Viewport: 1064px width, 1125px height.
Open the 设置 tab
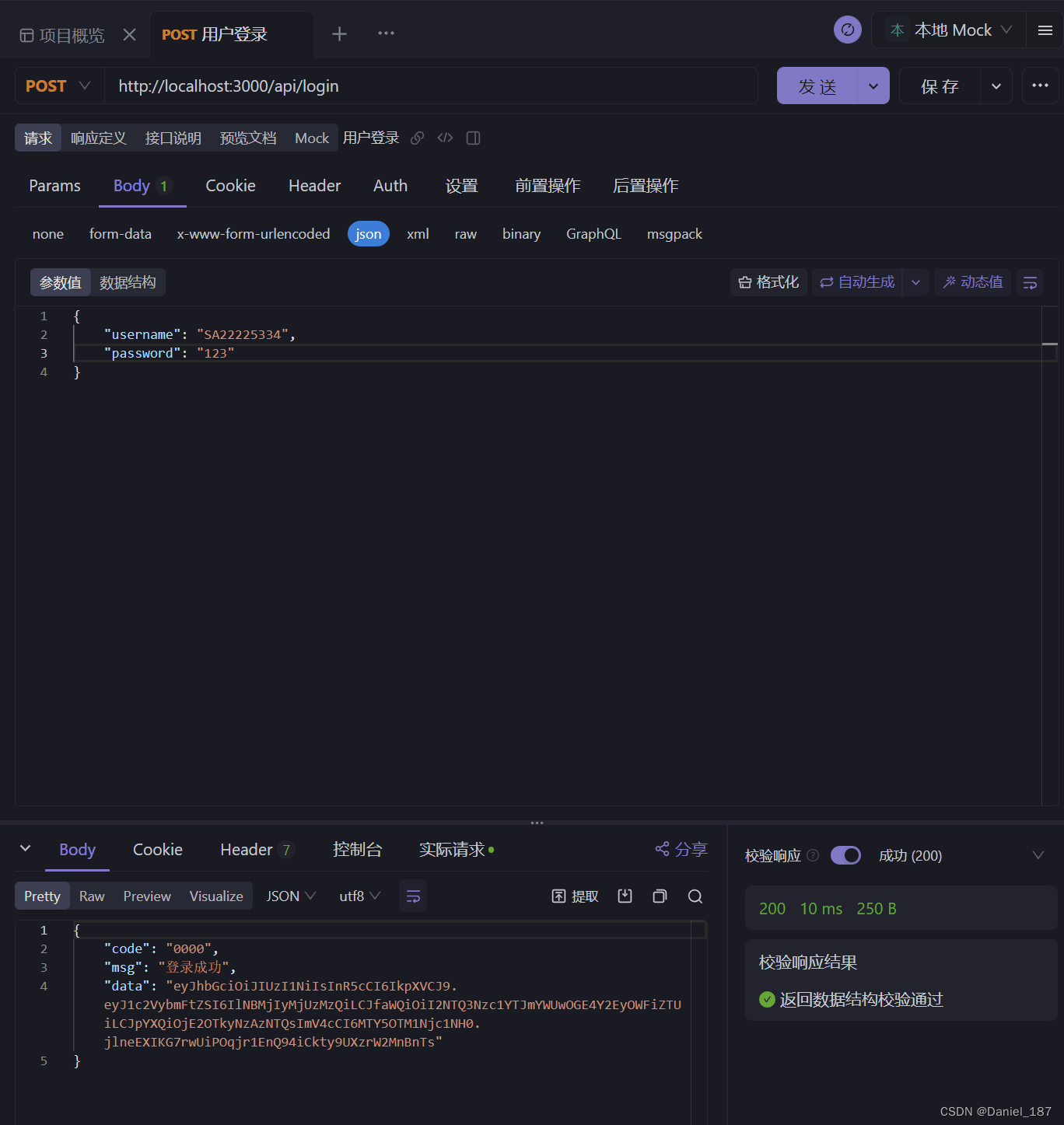461,186
